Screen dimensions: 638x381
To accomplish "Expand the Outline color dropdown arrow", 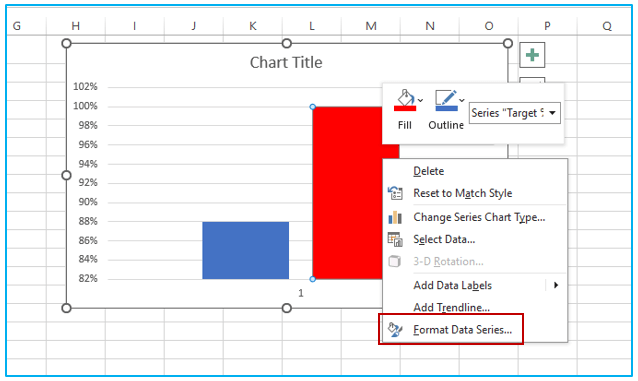I will 462,100.
